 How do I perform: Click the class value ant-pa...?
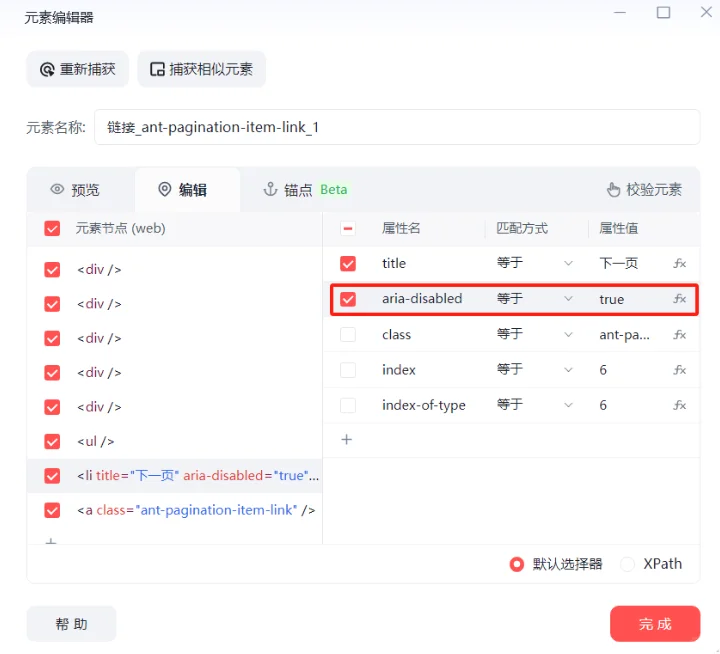pyautogui.click(x=624, y=335)
